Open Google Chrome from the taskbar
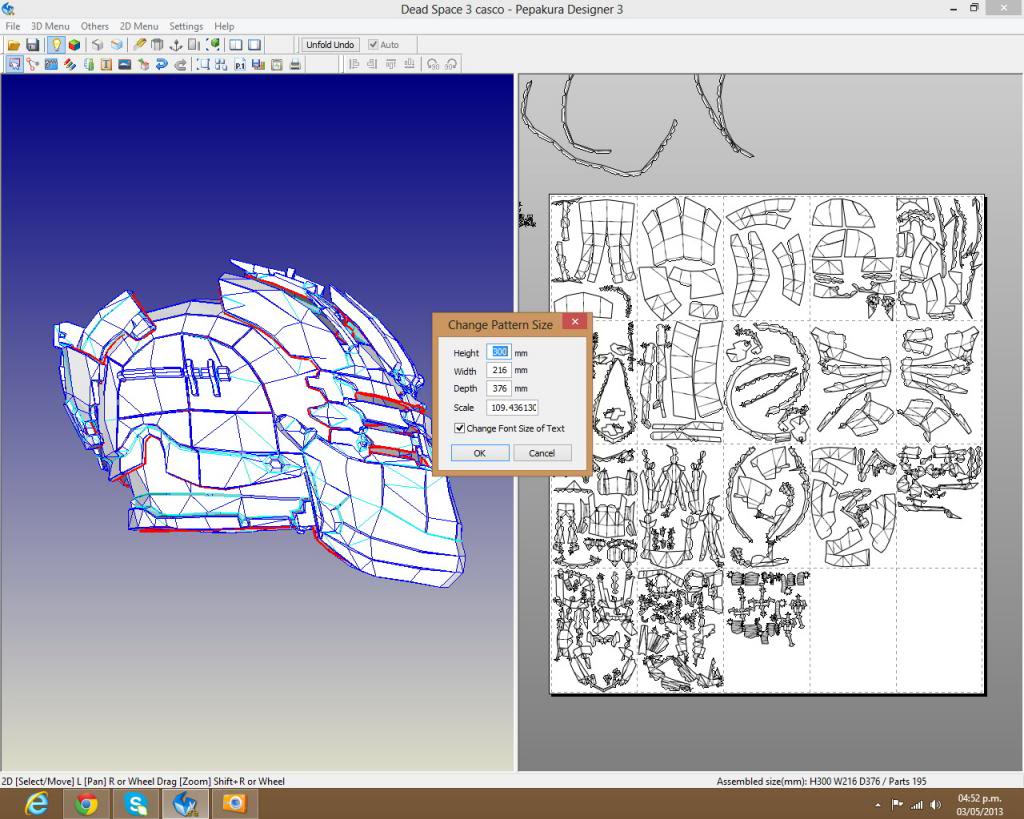This screenshot has height=819, width=1024. point(86,803)
